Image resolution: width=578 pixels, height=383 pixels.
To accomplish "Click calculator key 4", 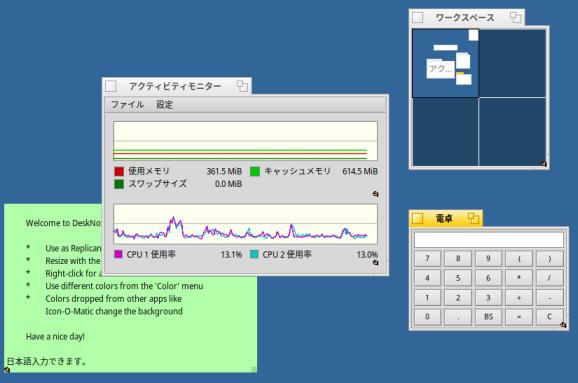I will [x=428, y=278].
